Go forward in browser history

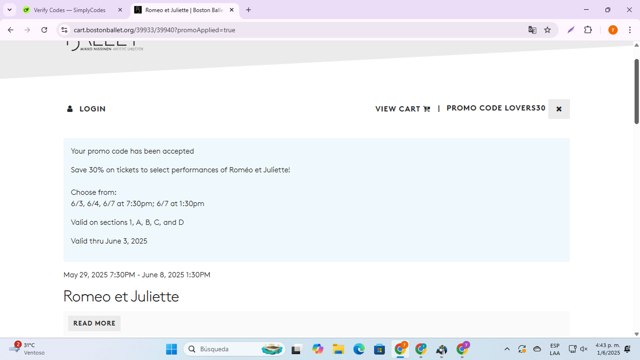[27, 30]
